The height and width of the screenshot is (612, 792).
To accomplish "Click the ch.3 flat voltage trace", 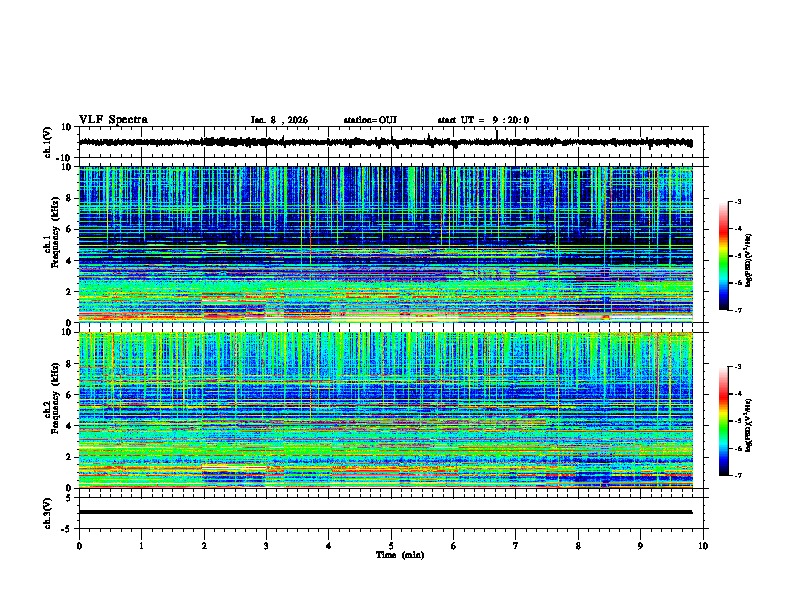I will point(385,512).
